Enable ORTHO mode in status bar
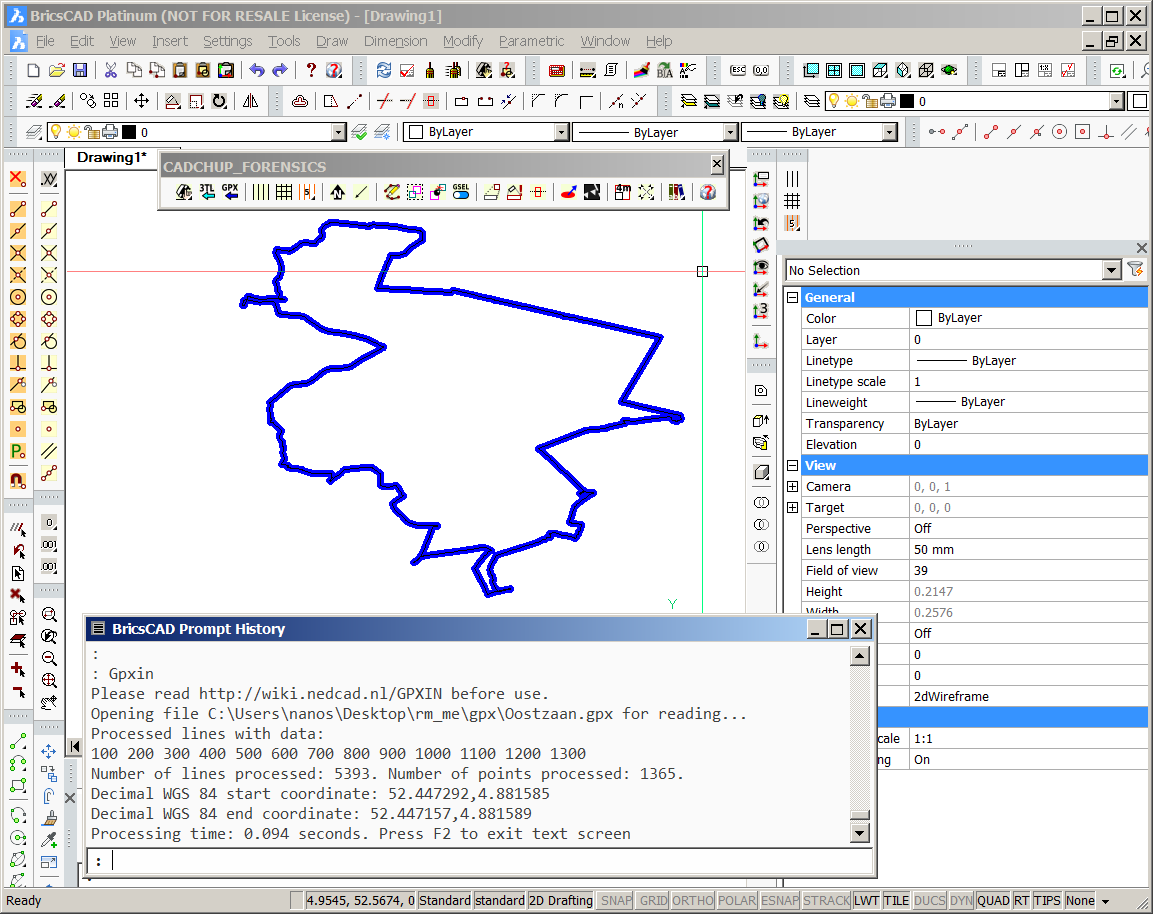 coord(692,901)
